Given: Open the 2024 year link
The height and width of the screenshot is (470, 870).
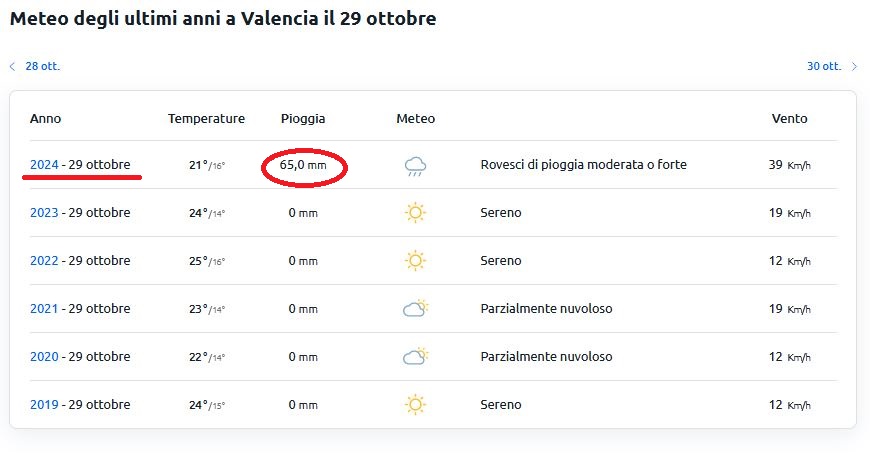Looking at the screenshot, I should coord(44,165).
